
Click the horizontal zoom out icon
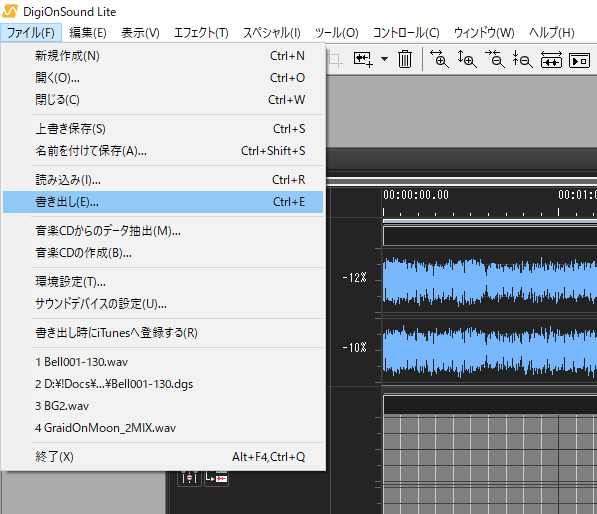tap(495, 59)
